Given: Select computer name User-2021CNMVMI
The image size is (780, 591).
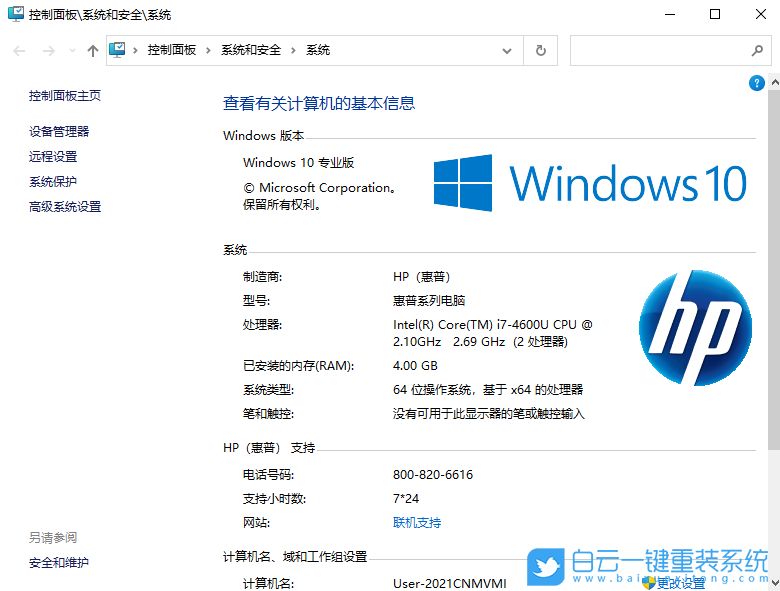Looking at the screenshot, I should pos(450,583).
